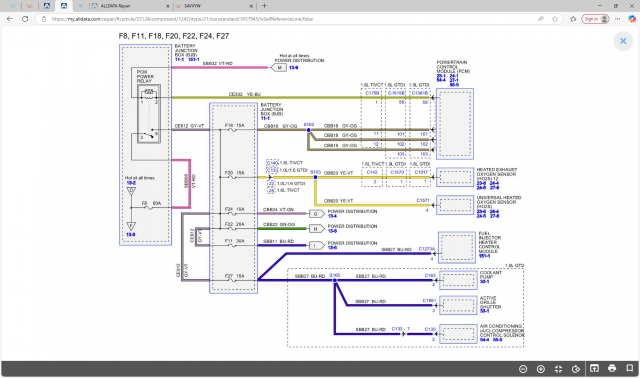
Task: Click connector C142 label
Action: 372,172
